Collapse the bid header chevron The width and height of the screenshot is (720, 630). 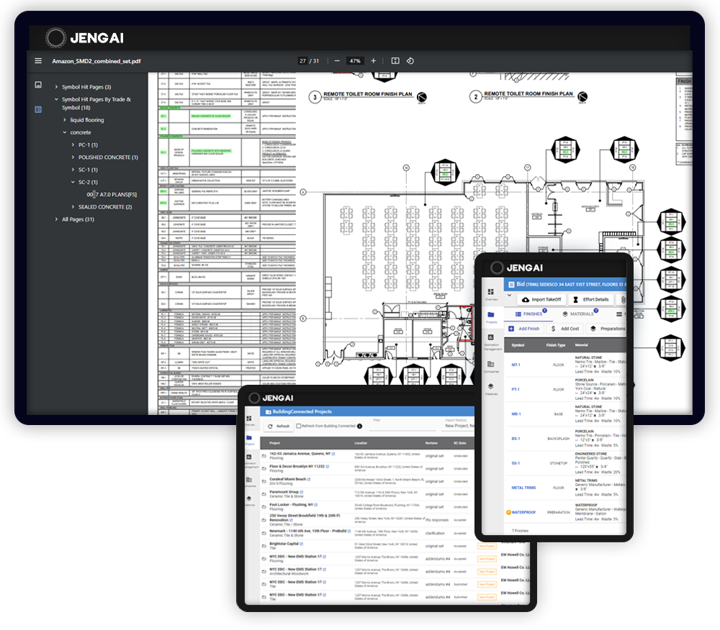pos(509,296)
